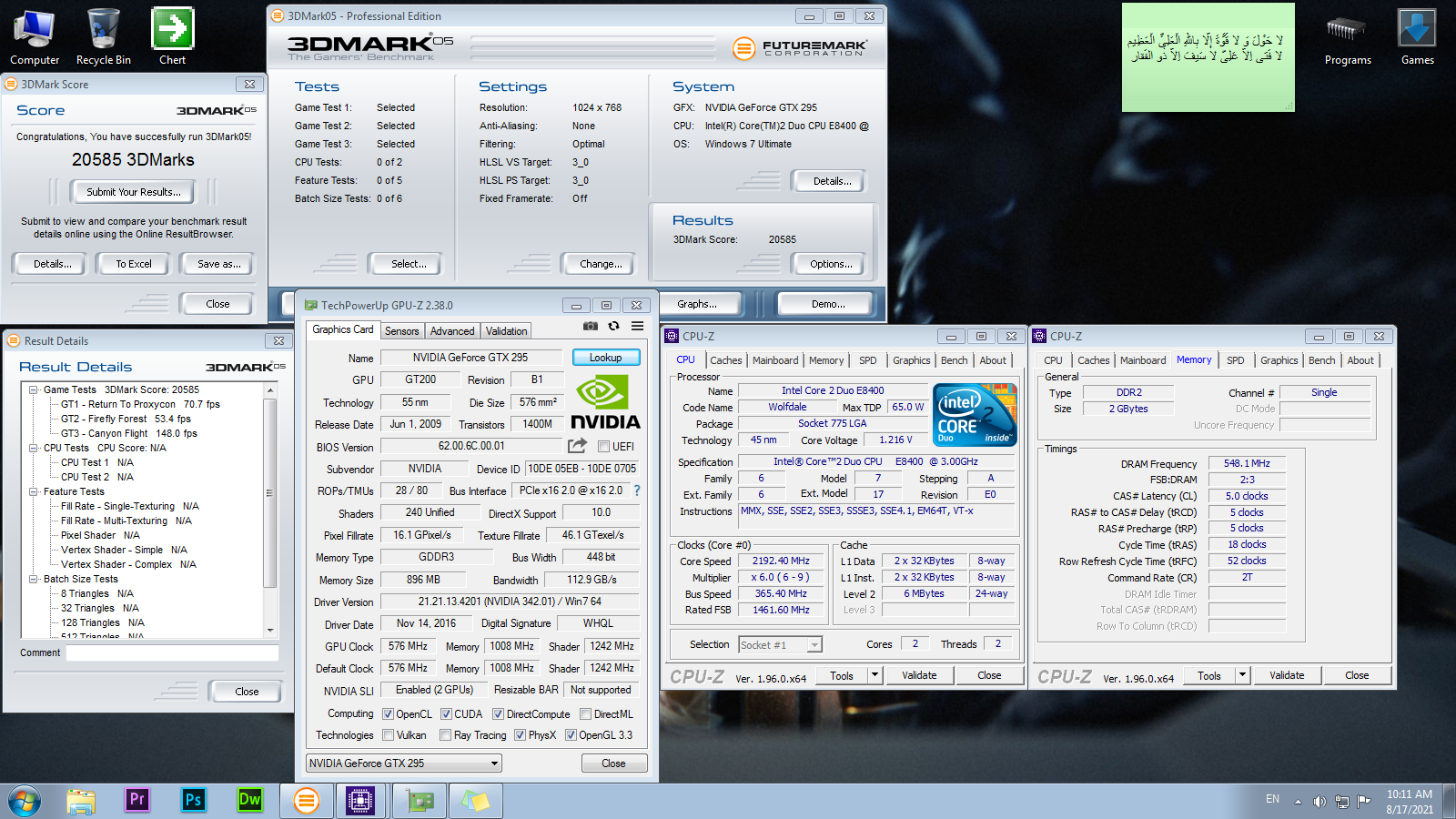Toggle the DirectML checkbox

point(586,714)
